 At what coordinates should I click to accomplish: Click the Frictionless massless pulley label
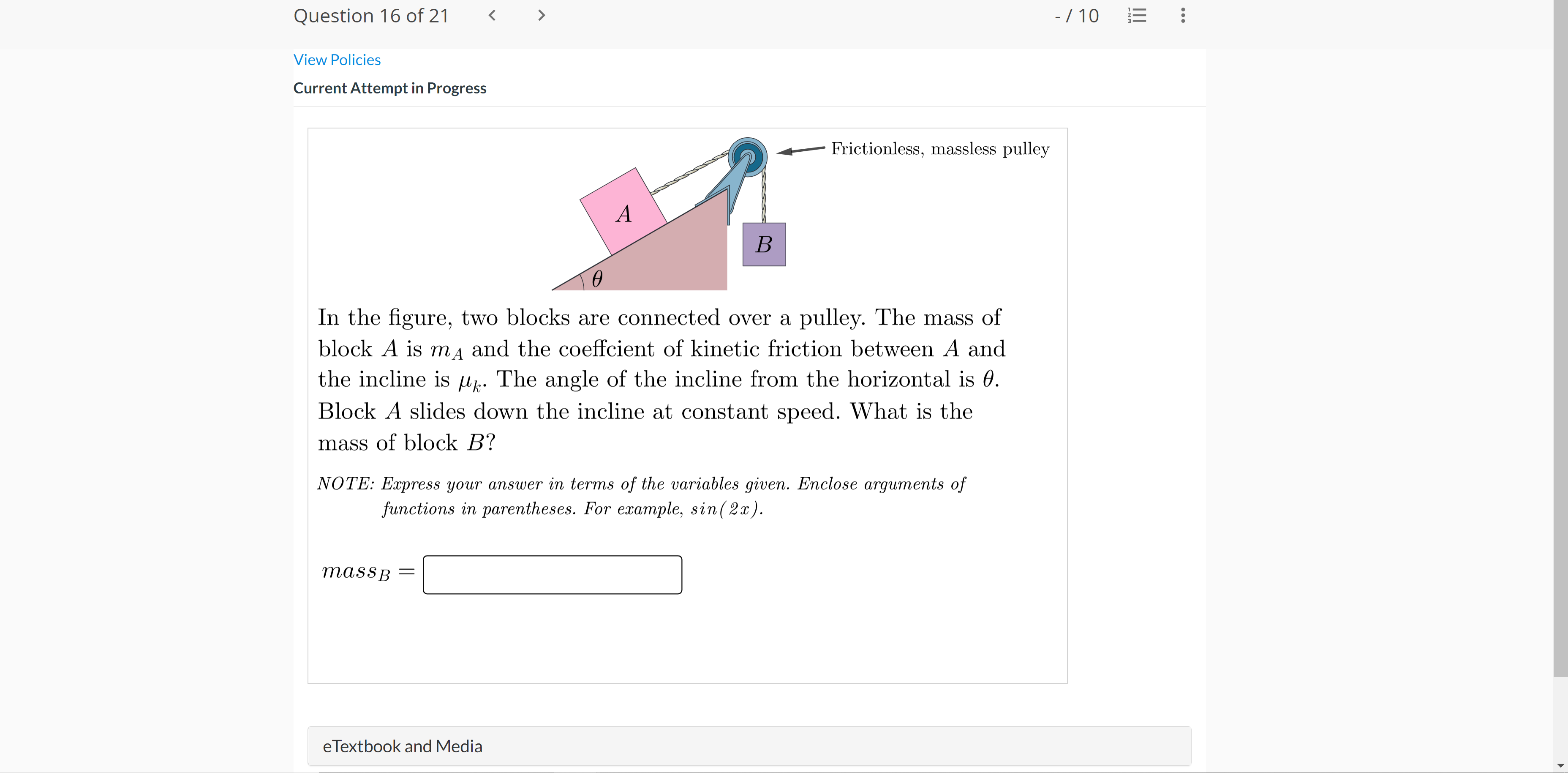(940, 149)
